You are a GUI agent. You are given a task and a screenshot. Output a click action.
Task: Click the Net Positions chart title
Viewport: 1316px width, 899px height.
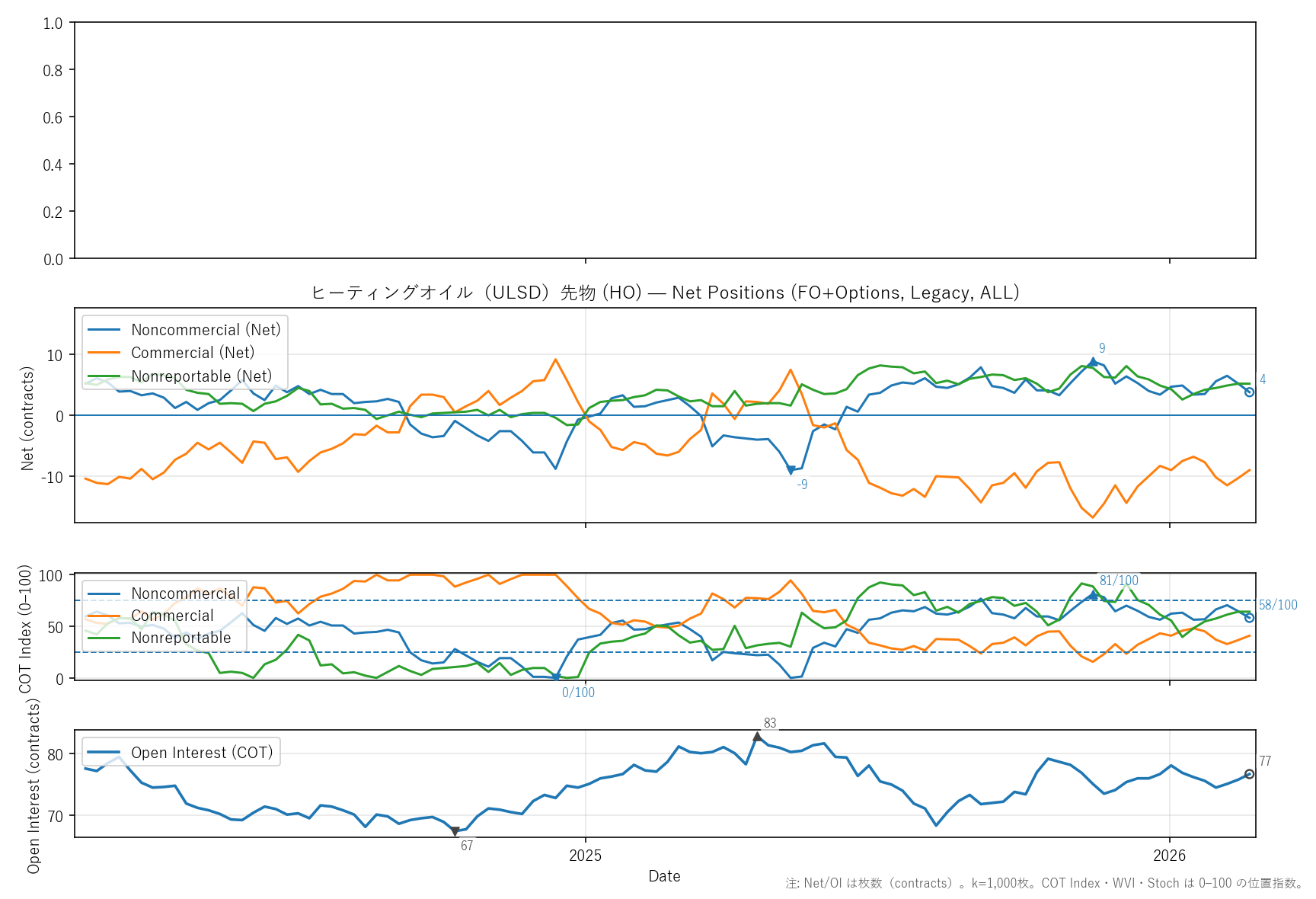point(665,293)
